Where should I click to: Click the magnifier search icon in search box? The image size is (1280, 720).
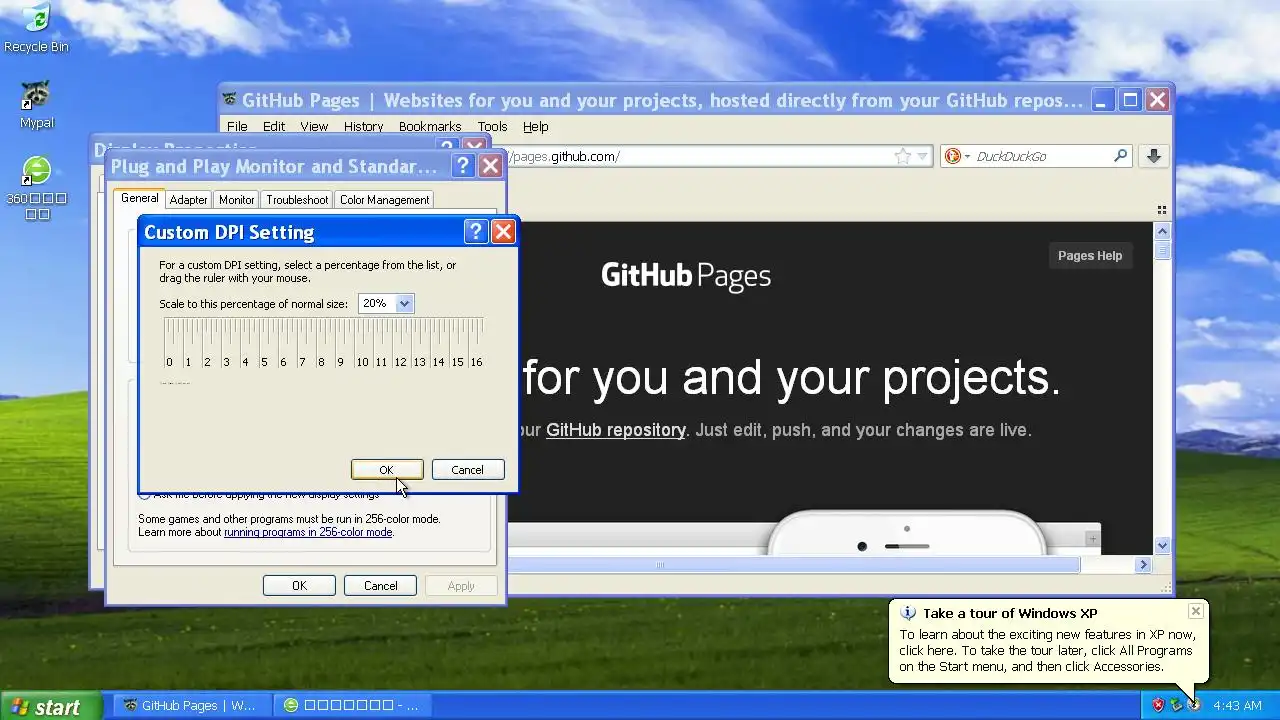pos(1120,156)
